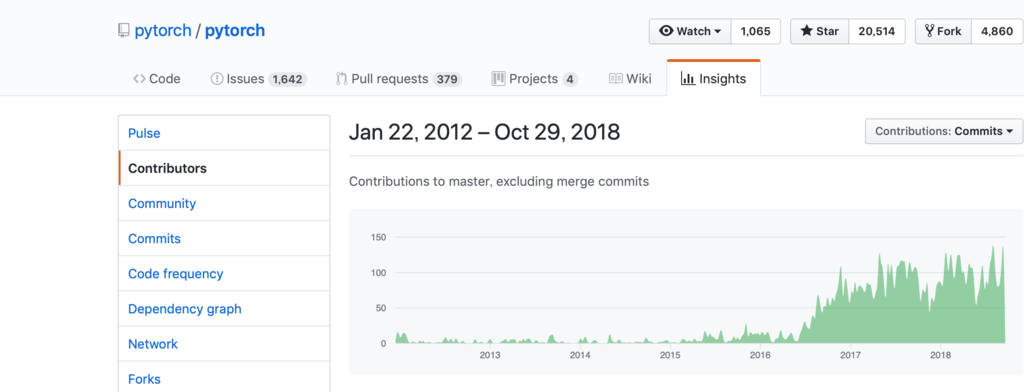Click the 2017 label on chart axis
The image size is (1024, 392).
coord(850,355)
